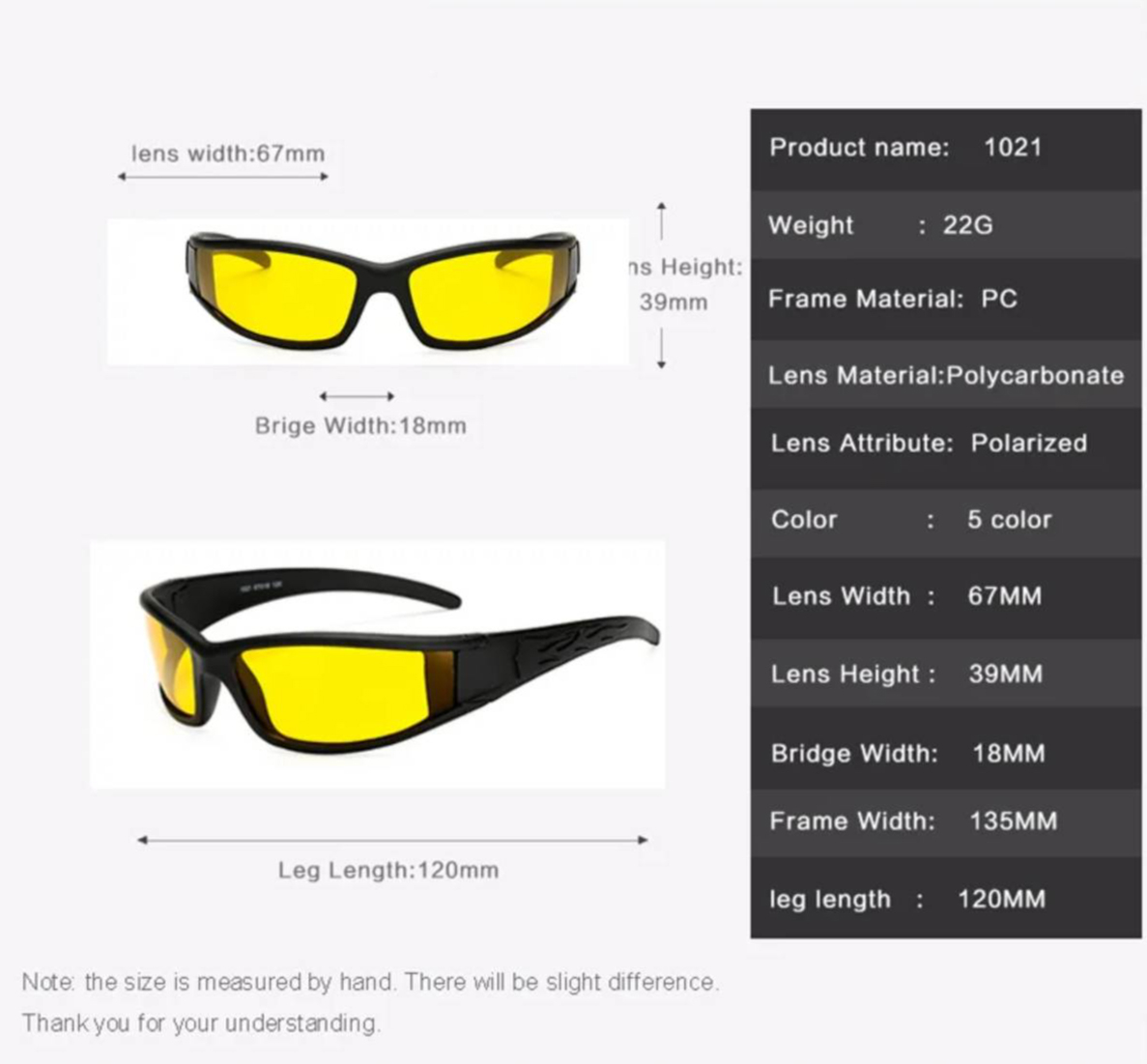Select the "Brige Width:18mm" label
This screenshot has width=1147, height=1064.
point(360,426)
